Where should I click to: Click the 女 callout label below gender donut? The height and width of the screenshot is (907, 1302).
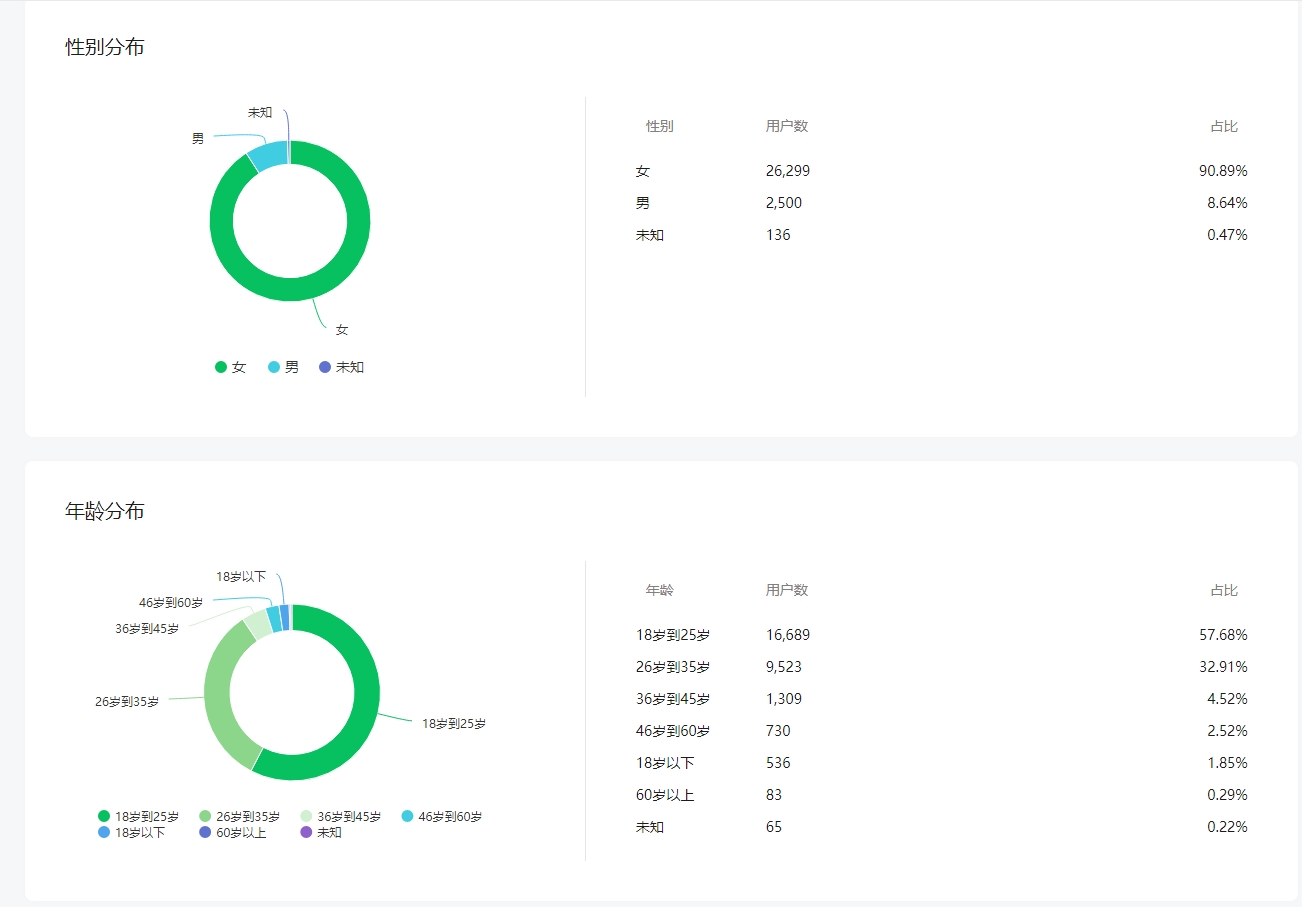coord(342,329)
